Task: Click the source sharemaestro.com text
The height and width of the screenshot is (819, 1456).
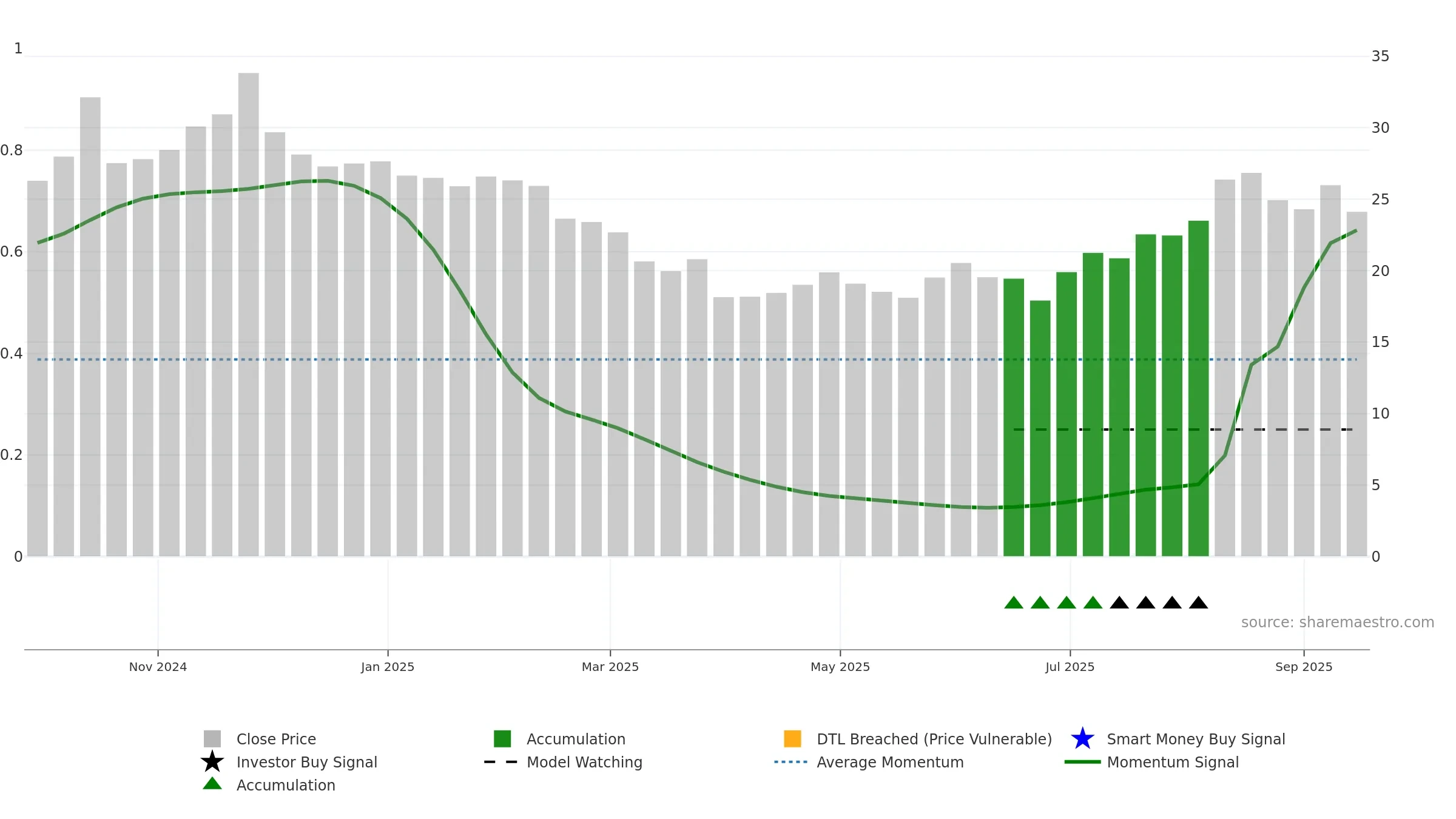Action: (x=1337, y=622)
